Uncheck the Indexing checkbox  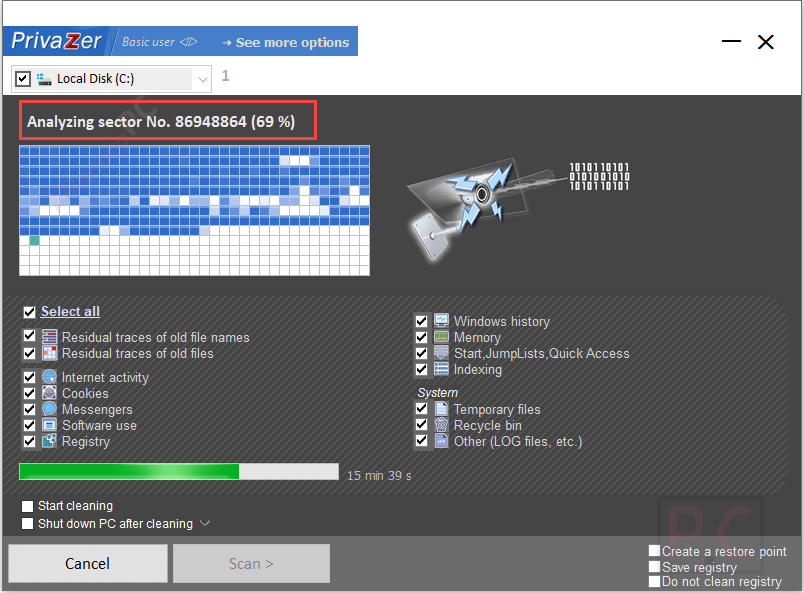pos(421,369)
